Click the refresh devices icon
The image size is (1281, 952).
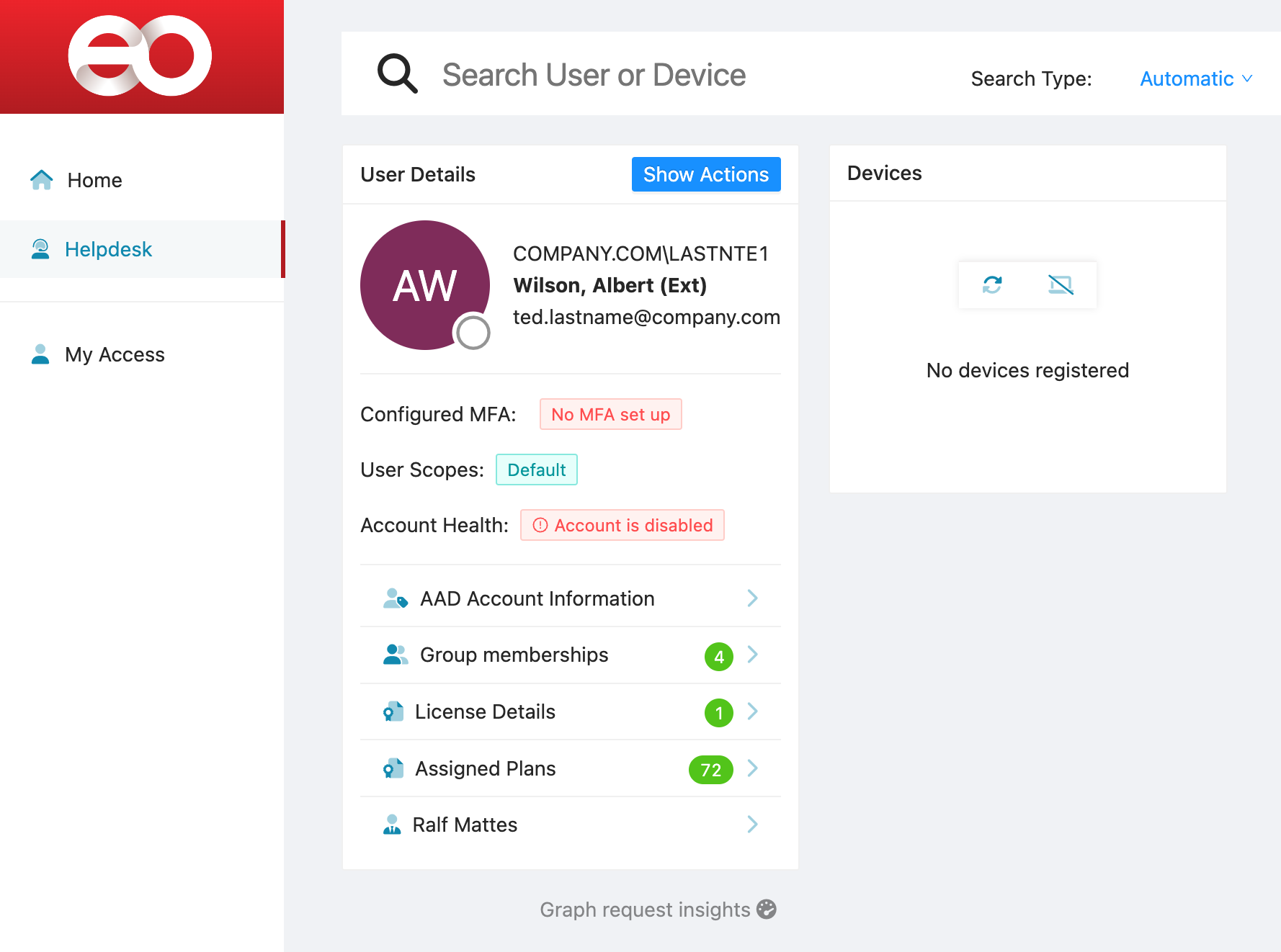[x=992, y=285]
